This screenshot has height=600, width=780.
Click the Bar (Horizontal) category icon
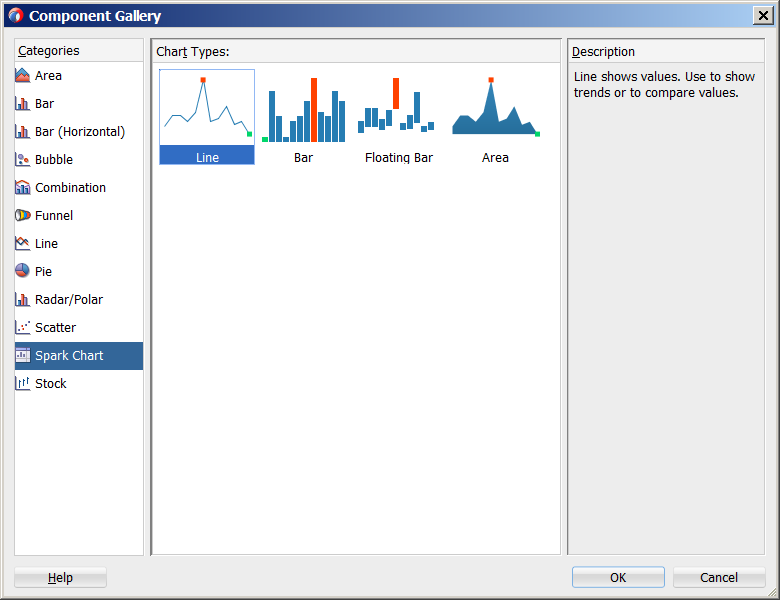click(22, 131)
